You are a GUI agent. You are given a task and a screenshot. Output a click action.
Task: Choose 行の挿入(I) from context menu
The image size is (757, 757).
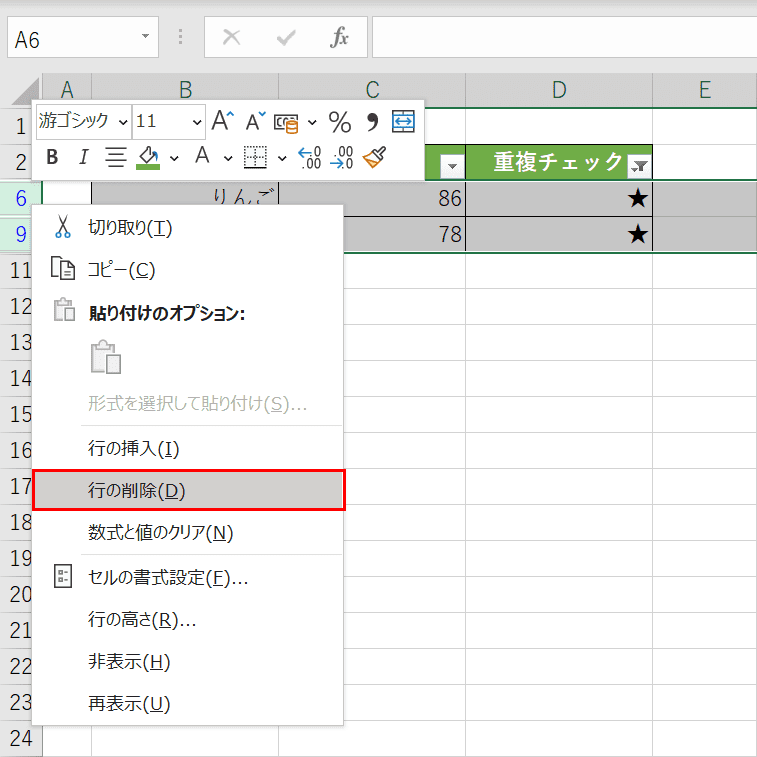[188, 449]
